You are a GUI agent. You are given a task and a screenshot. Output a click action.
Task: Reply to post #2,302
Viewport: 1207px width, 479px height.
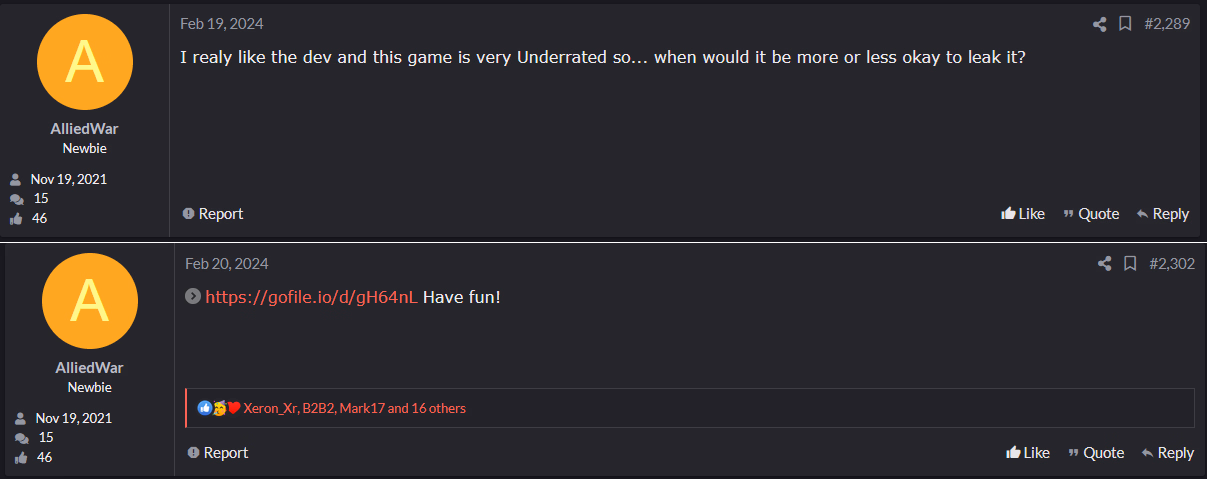(1168, 453)
